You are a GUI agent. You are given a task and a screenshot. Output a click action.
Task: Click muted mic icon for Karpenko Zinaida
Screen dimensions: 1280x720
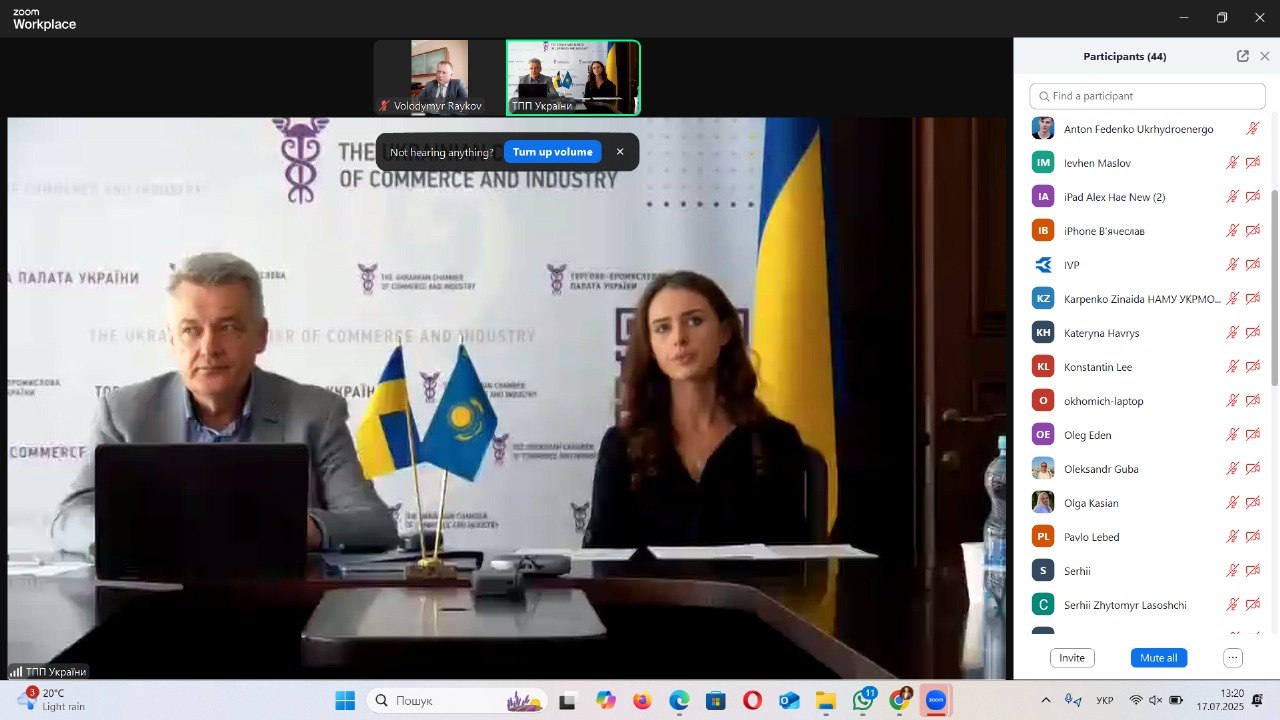[1232, 299]
